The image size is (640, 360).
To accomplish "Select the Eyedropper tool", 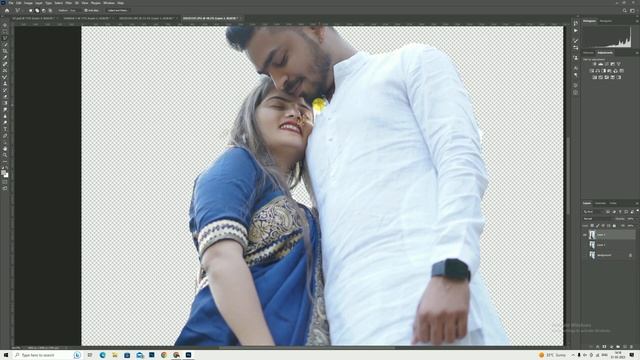I will tap(5, 58).
